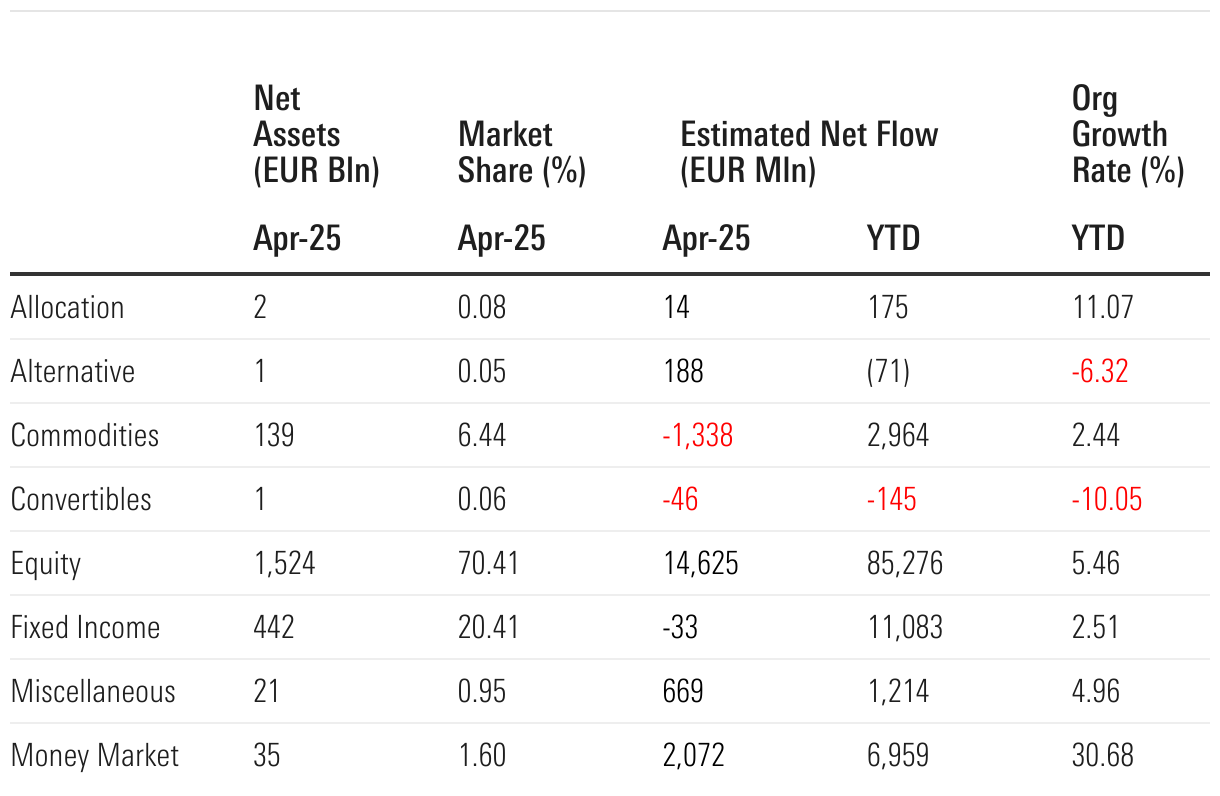
Task: Click the Equity market share 70.41
Action: (488, 563)
